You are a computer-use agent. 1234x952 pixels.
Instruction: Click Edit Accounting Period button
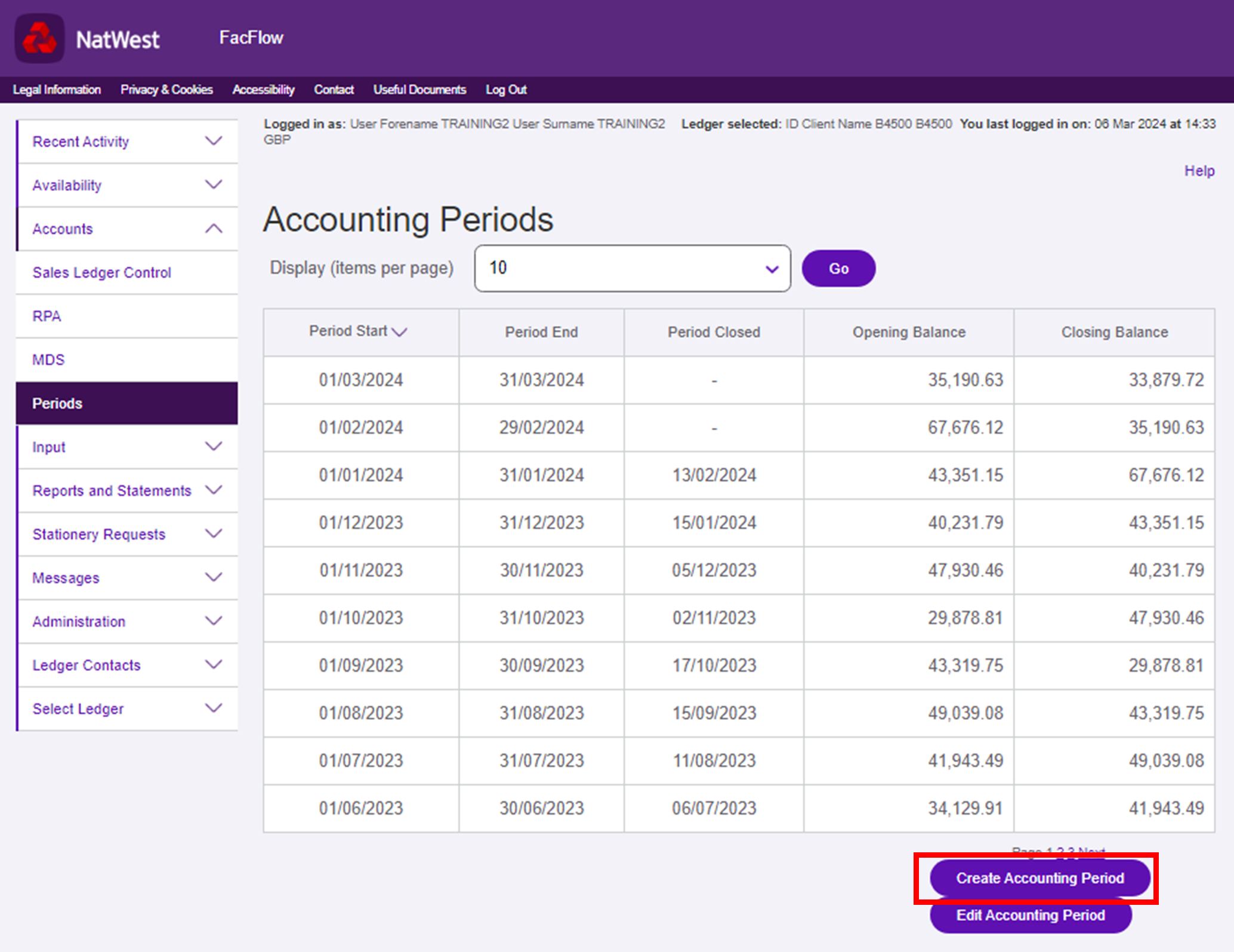click(1031, 916)
